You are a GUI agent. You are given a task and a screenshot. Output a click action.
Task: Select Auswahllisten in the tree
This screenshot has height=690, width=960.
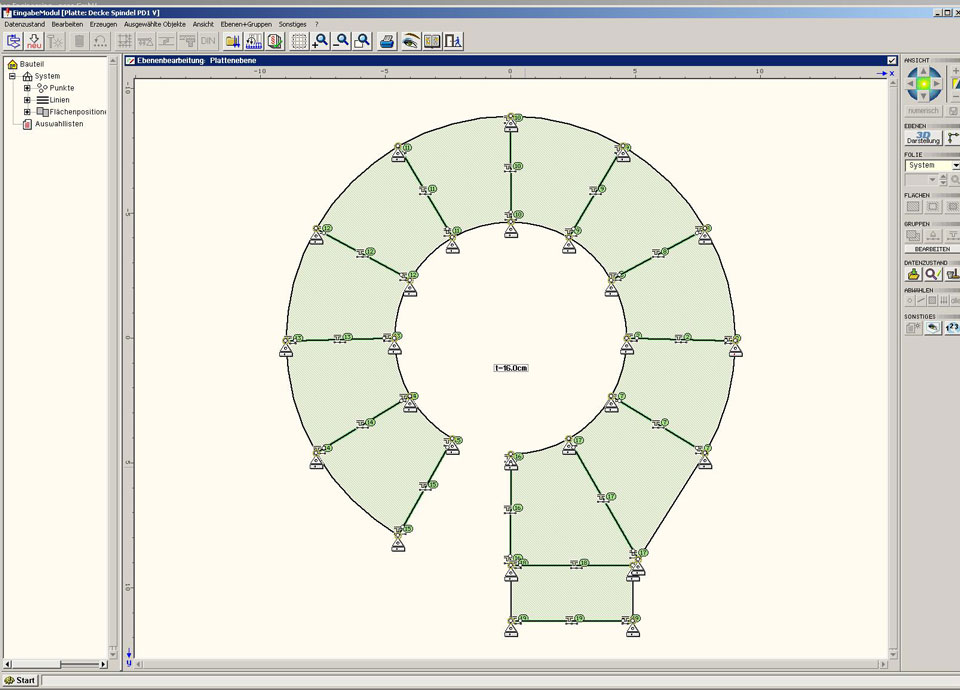point(59,124)
